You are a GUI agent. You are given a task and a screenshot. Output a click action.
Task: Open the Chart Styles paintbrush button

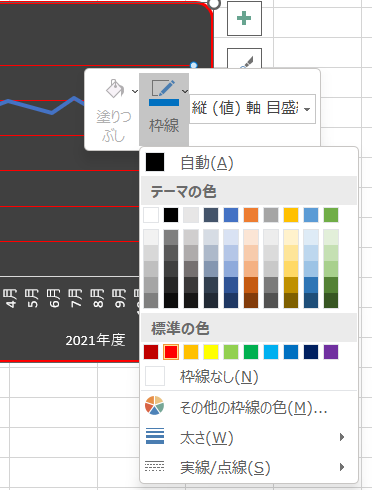[x=244, y=59]
